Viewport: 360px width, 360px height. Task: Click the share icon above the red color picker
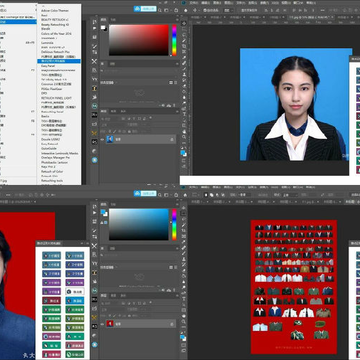(176, 10)
